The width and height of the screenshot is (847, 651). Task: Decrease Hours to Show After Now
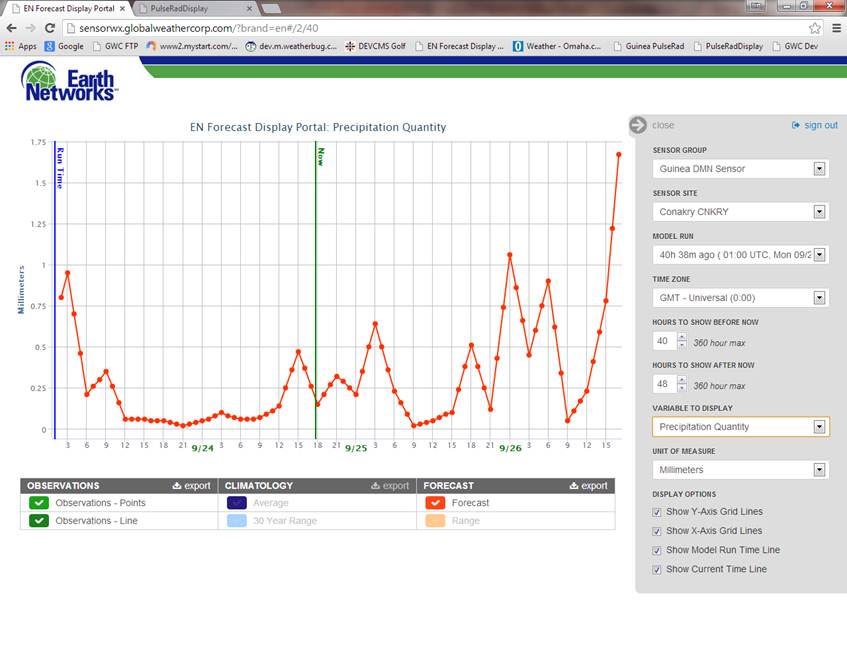(x=682, y=388)
